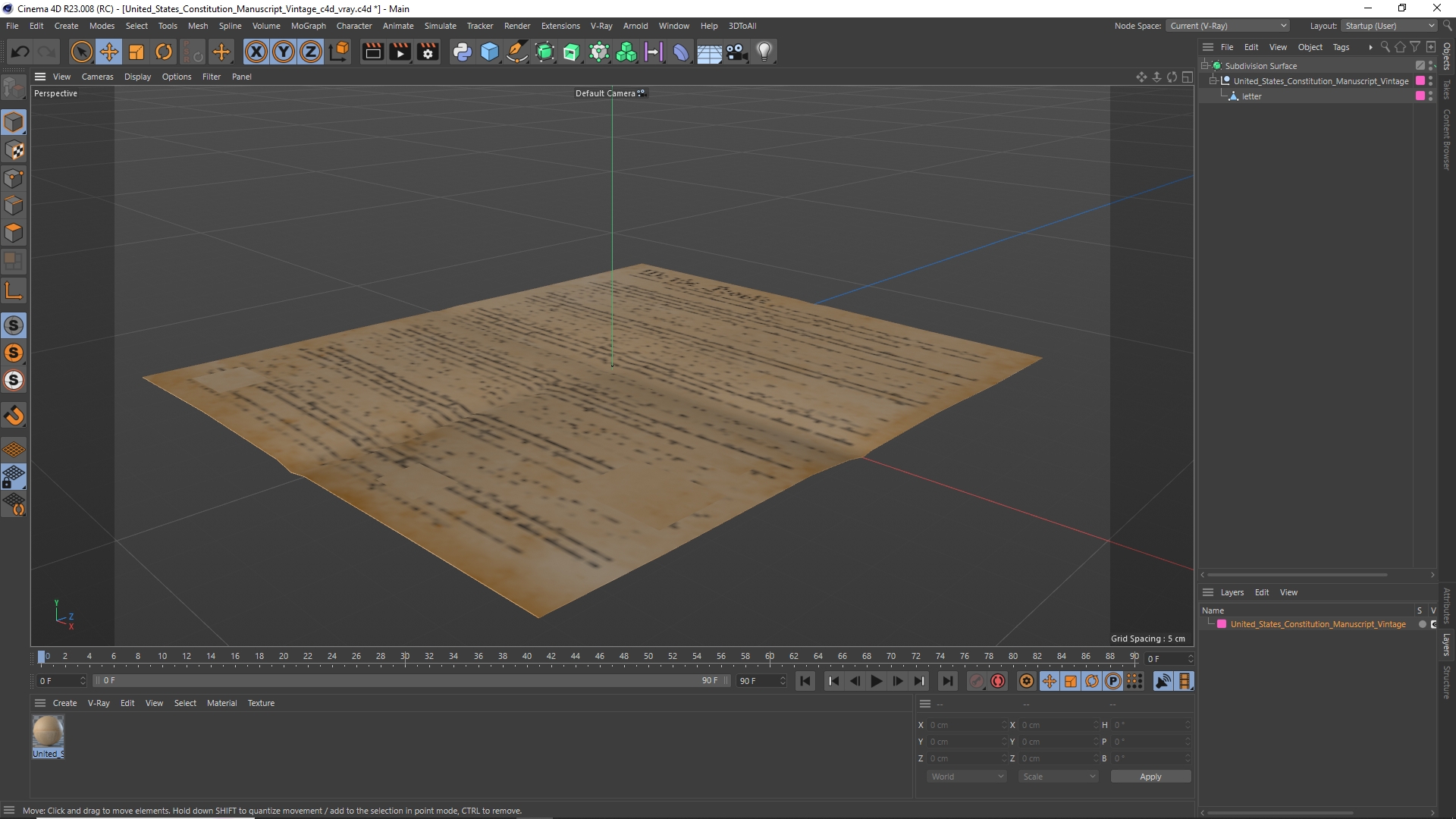Add a Floor environment object

tap(709, 52)
